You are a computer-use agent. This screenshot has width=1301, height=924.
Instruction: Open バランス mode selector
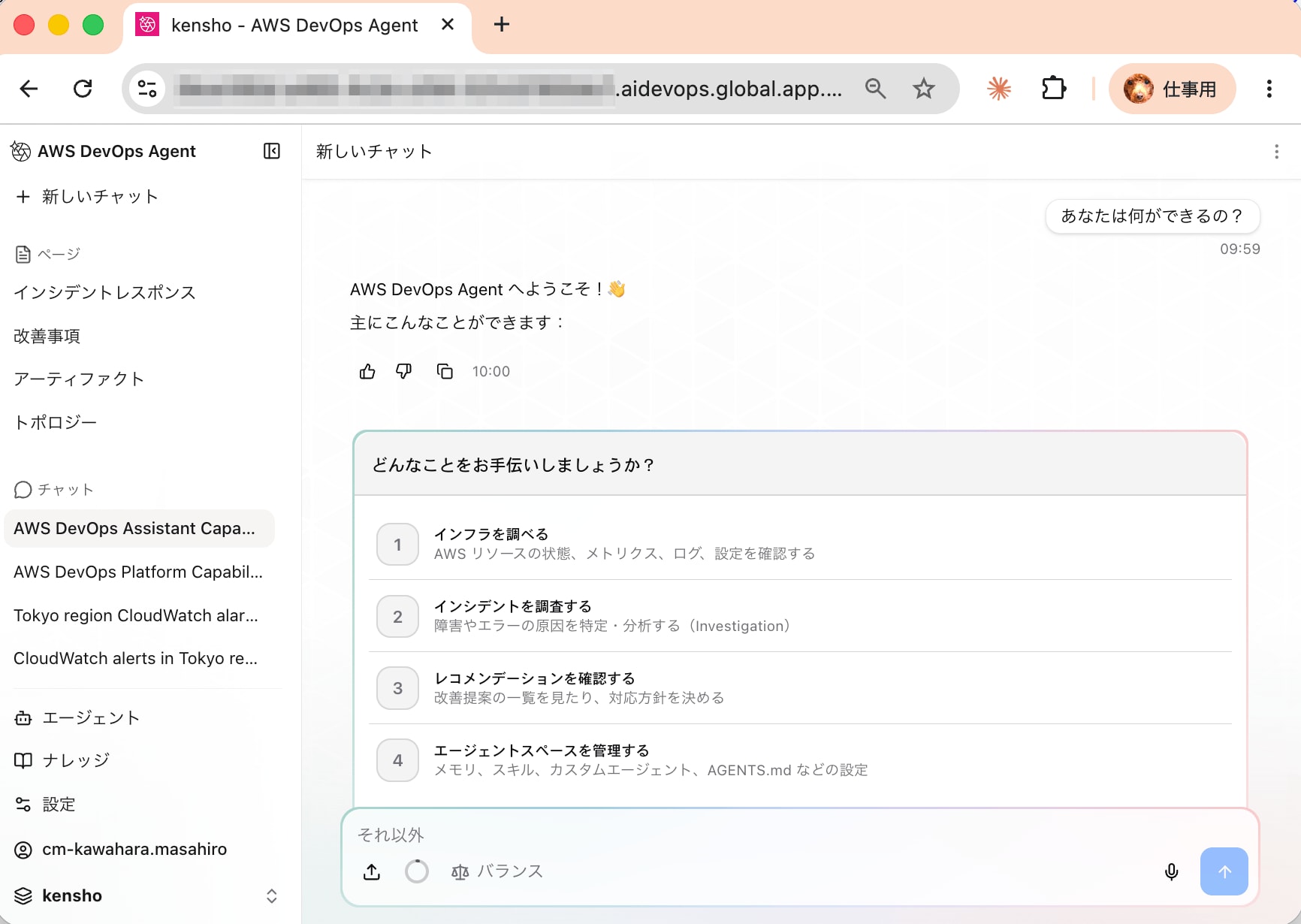pos(497,871)
